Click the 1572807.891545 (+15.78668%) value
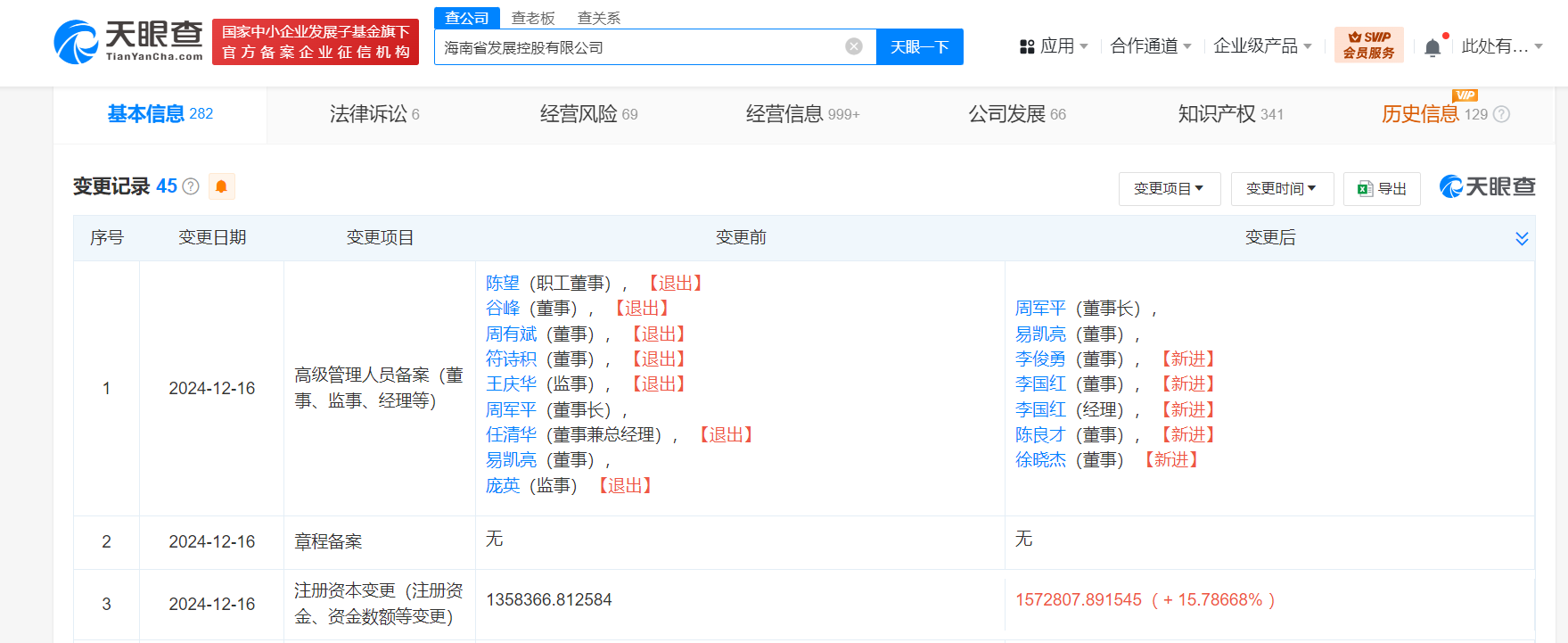The width and height of the screenshot is (1568, 643). coord(1145,599)
